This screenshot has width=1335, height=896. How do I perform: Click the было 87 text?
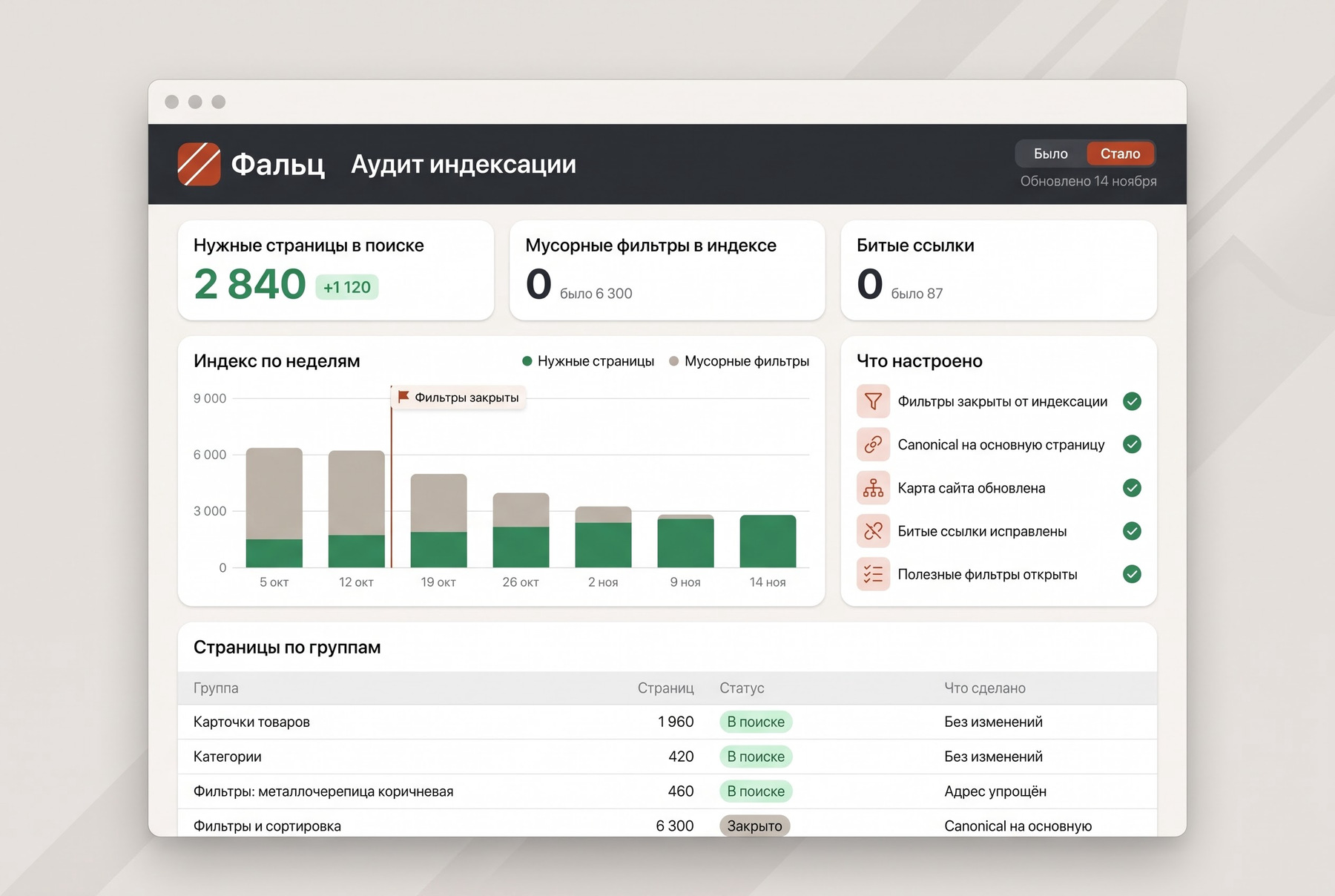tap(917, 294)
